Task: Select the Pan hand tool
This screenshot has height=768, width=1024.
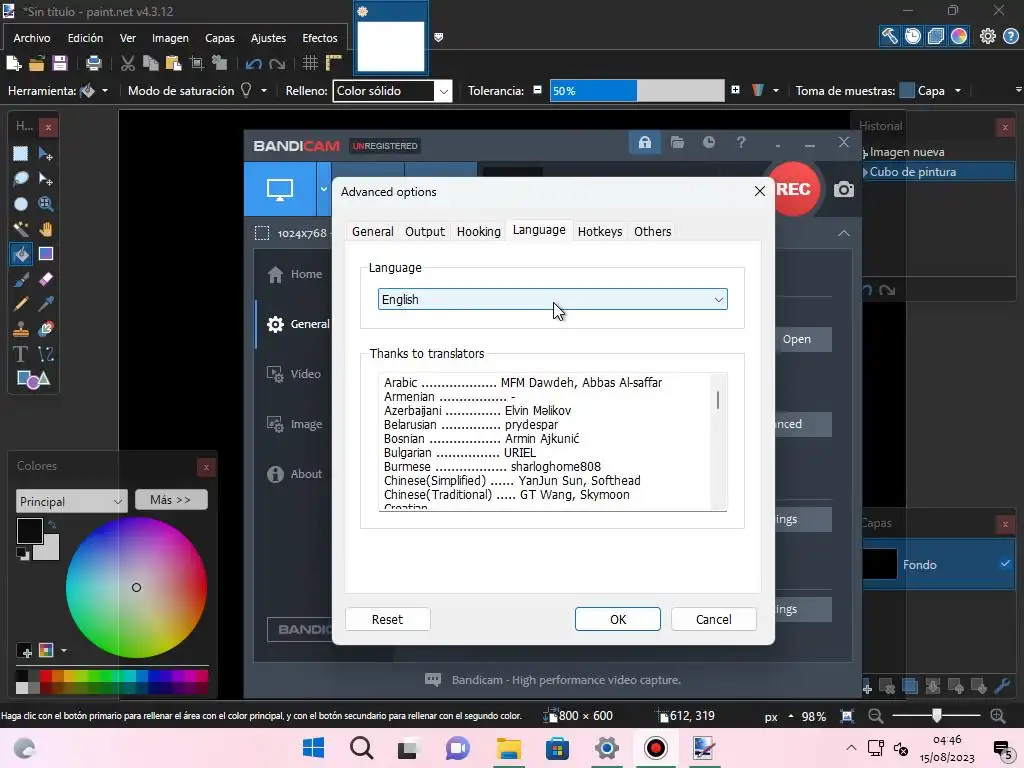Action: tap(45, 229)
